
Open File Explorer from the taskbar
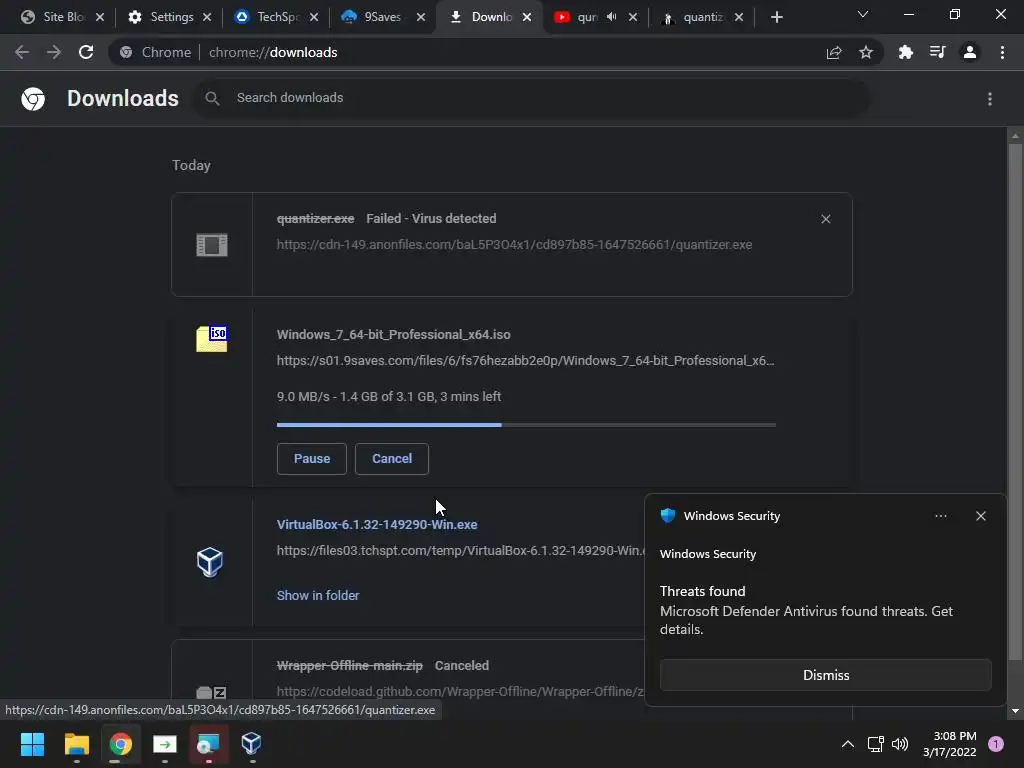[76, 744]
